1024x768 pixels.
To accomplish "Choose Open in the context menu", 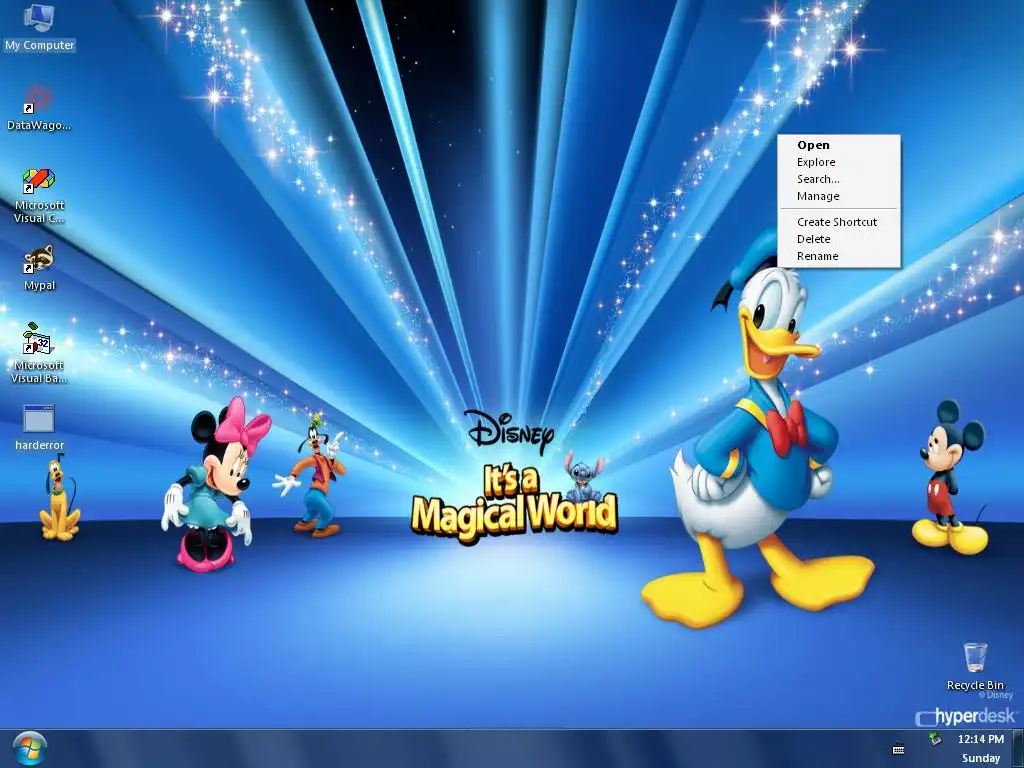I will [839, 145].
